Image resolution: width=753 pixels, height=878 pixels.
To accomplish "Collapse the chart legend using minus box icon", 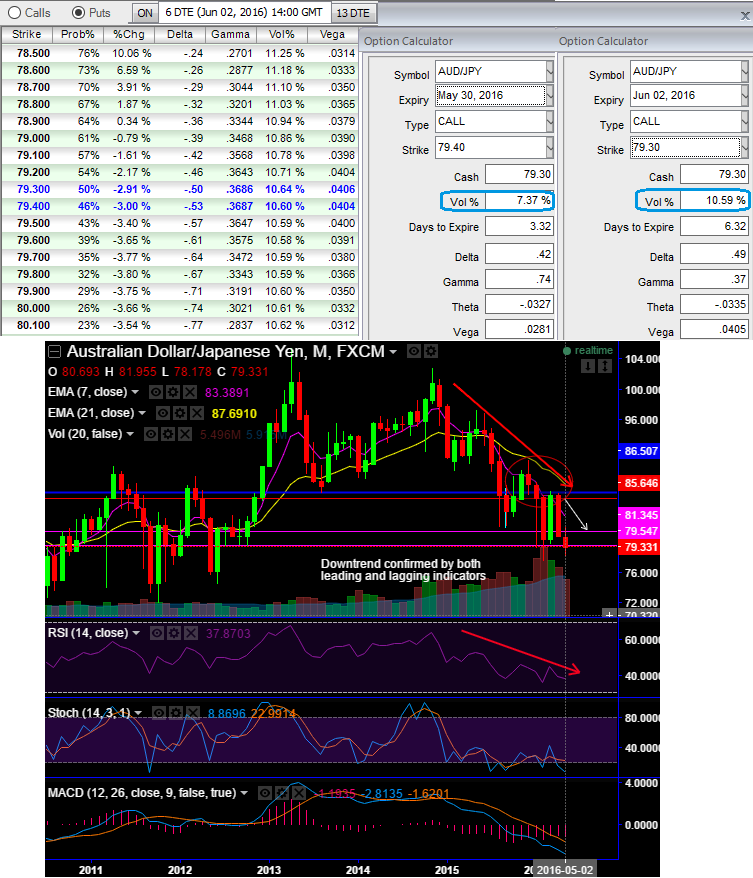I will pyautogui.click(x=54, y=352).
